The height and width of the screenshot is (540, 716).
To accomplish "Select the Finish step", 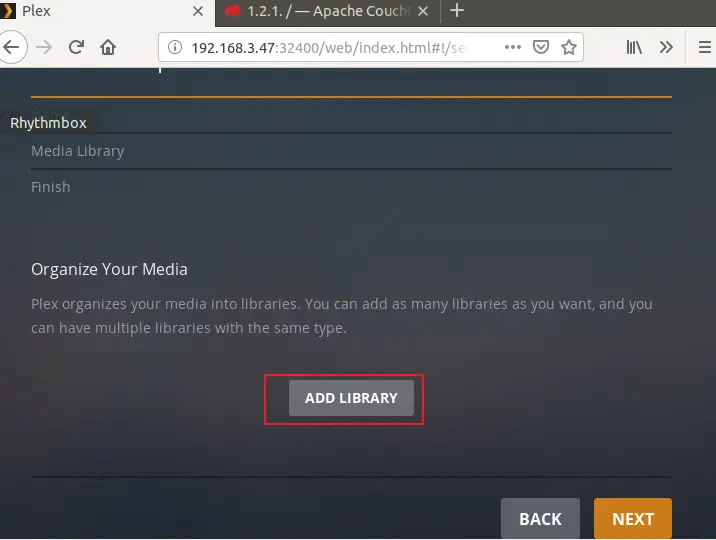I will tap(51, 187).
